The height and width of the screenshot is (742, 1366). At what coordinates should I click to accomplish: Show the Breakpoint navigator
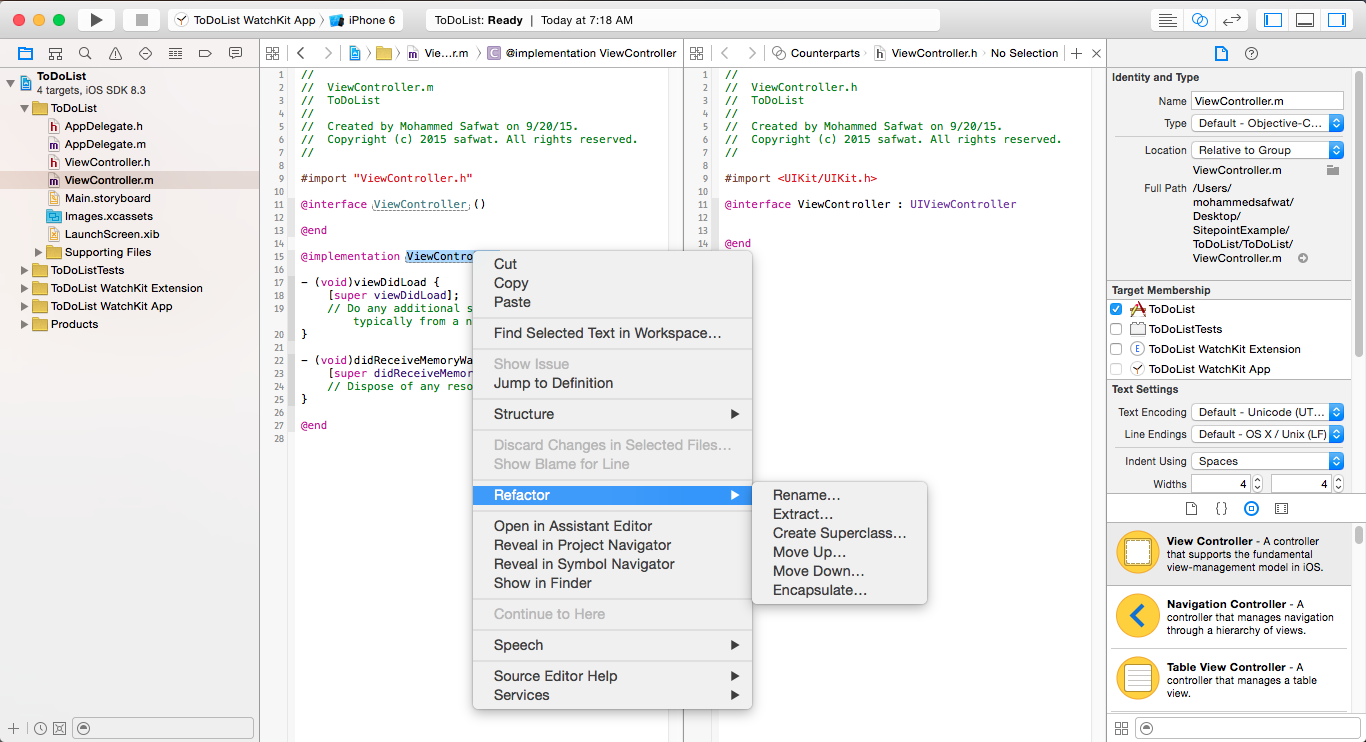point(205,53)
